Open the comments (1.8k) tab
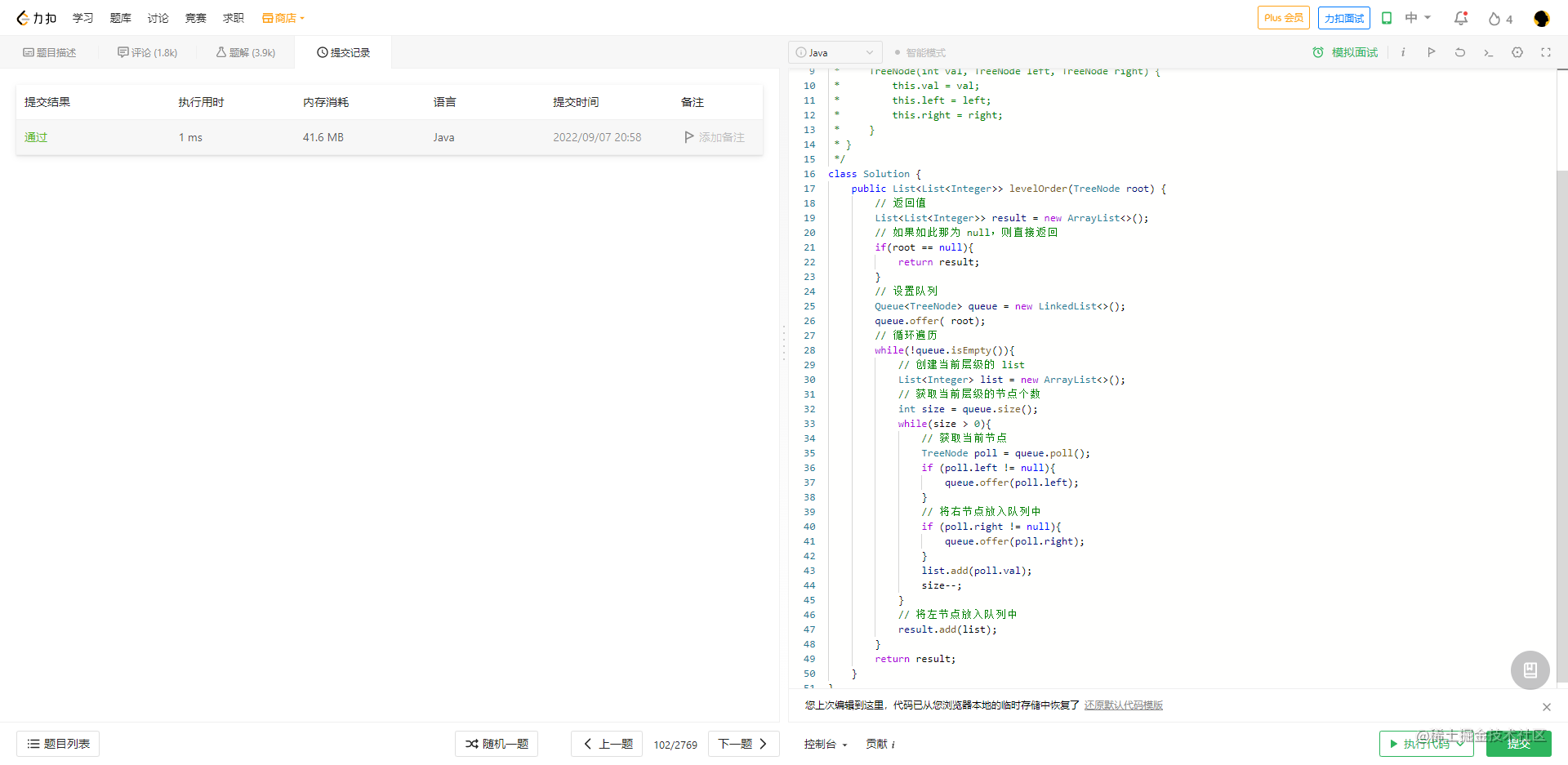The height and width of the screenshot is (765, 1568). 147,52
